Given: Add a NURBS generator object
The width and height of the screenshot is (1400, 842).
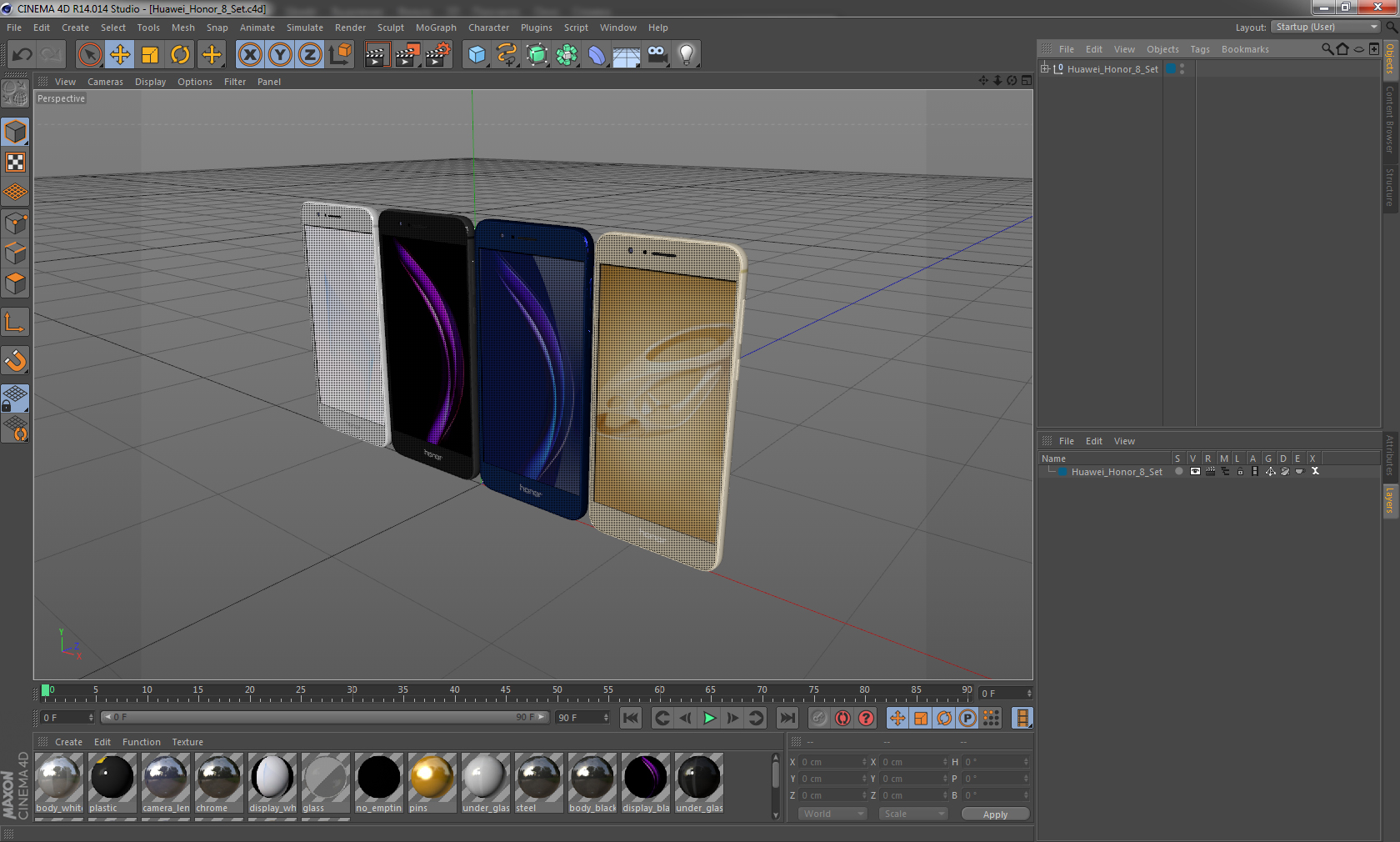Looking at the screenshot, I should point(537,55).
